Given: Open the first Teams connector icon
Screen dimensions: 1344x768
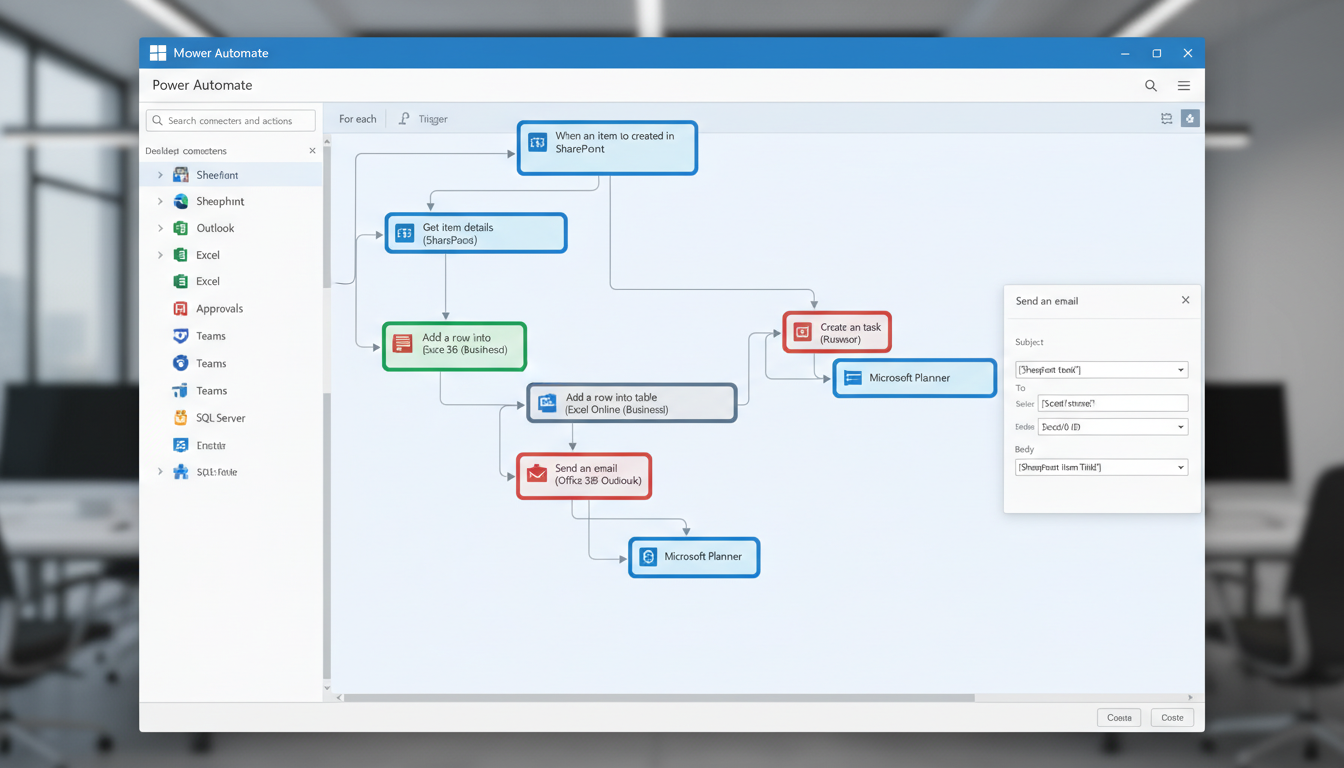Looking at the screenshot, I should (x=183, y=336).
